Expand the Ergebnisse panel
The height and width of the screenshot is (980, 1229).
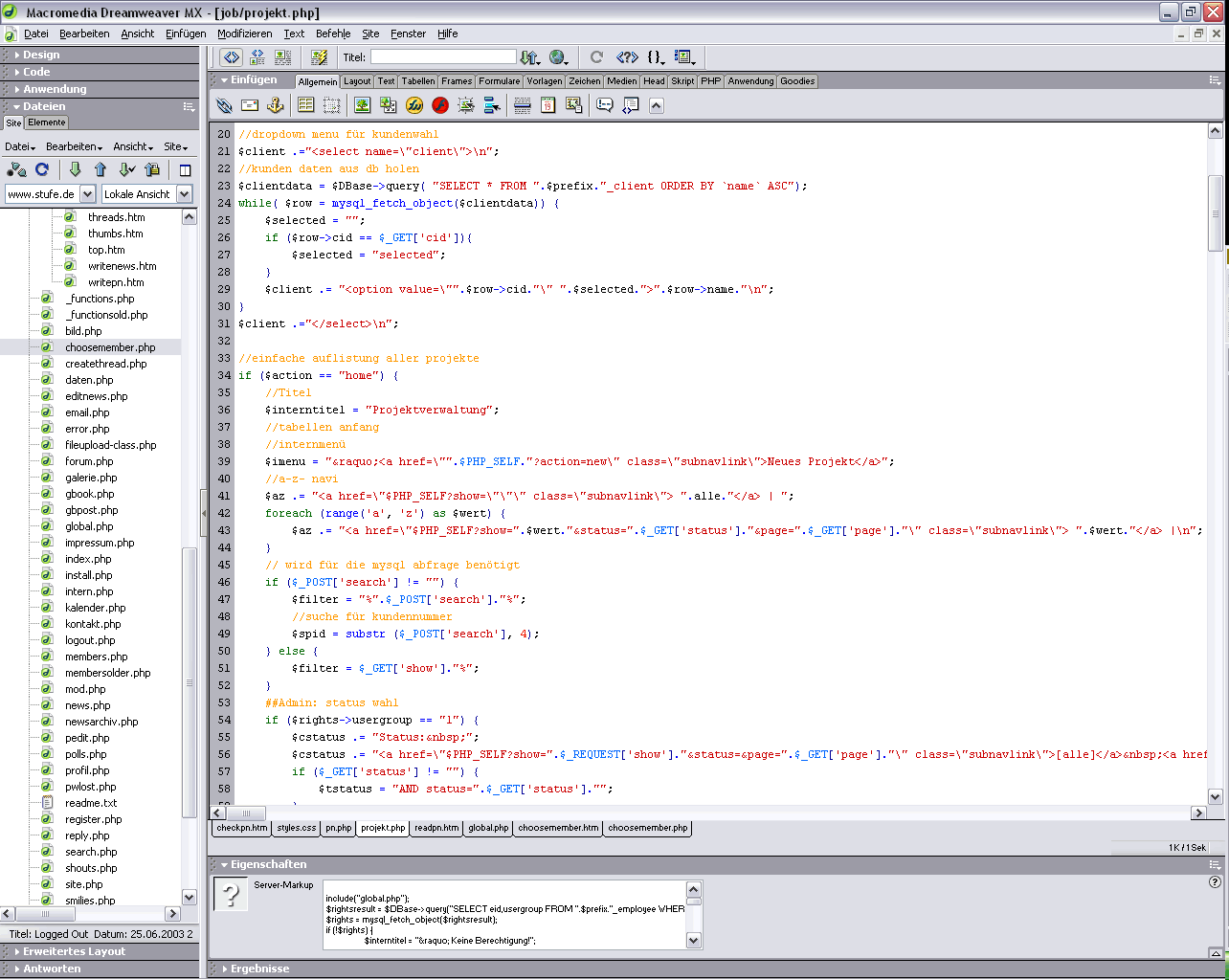(259, 969)
